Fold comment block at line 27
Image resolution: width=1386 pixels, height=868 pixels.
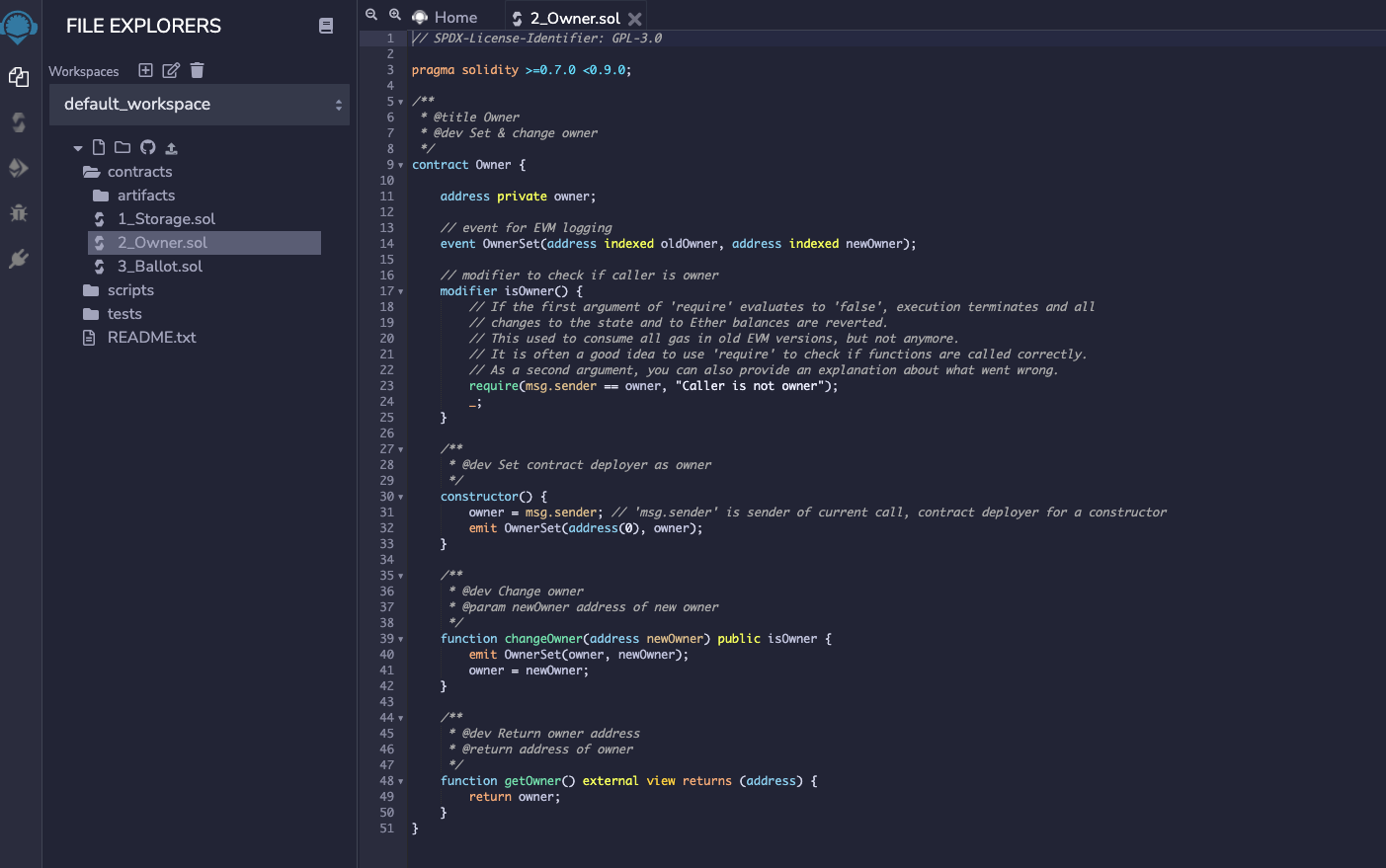pyautogui.click(x=400, y=449)
